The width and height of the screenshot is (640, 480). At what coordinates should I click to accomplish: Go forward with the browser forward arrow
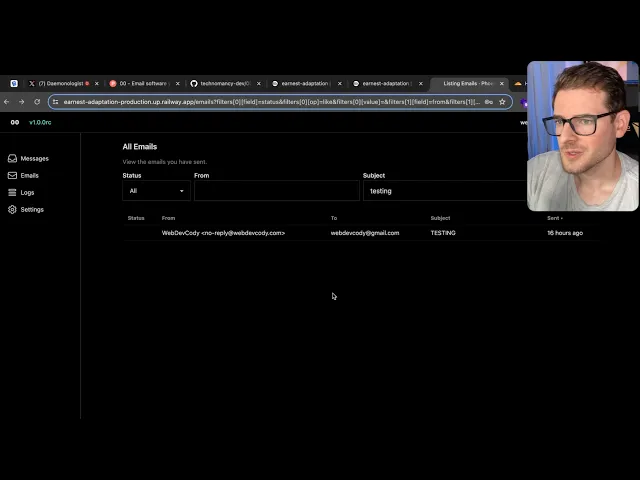point(22,102)
